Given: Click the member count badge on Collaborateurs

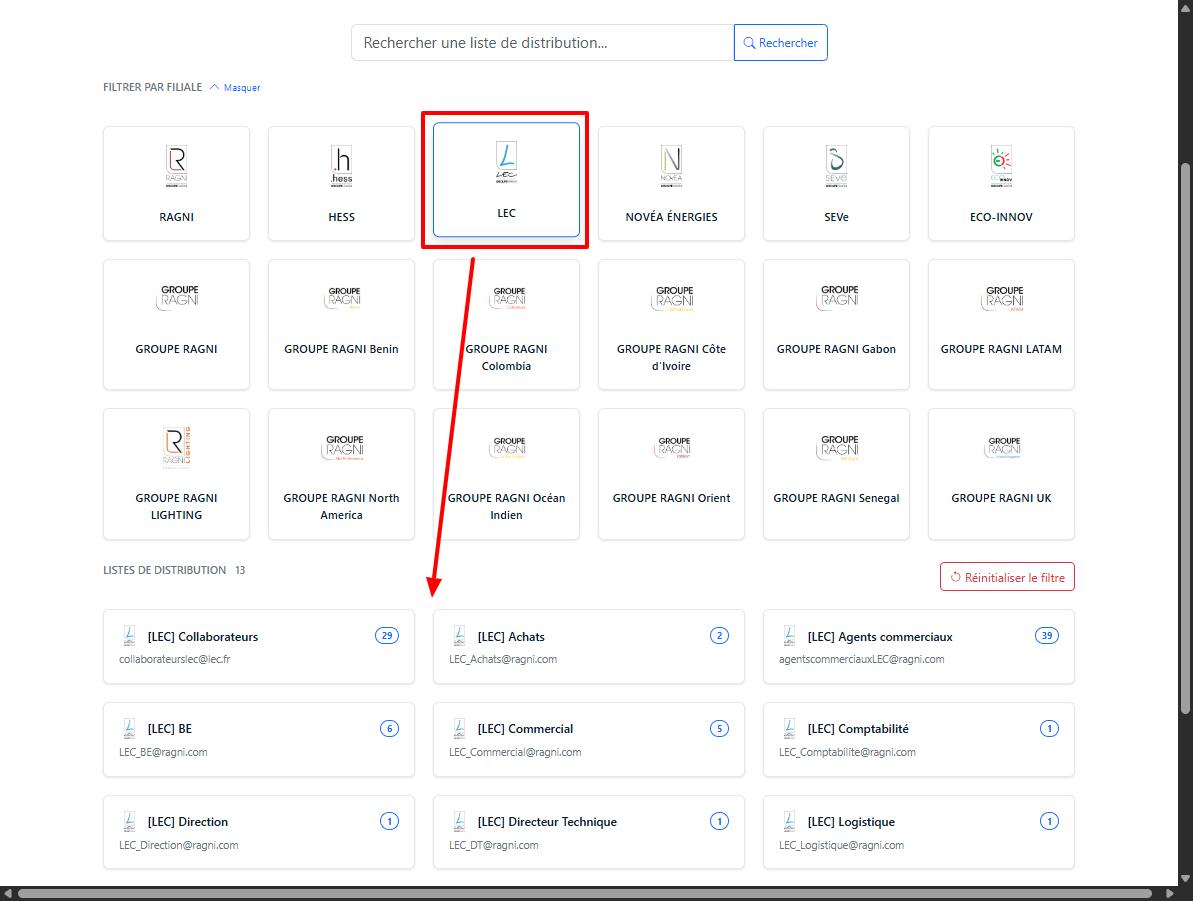Looking at the screenshot, I should 387,635.
